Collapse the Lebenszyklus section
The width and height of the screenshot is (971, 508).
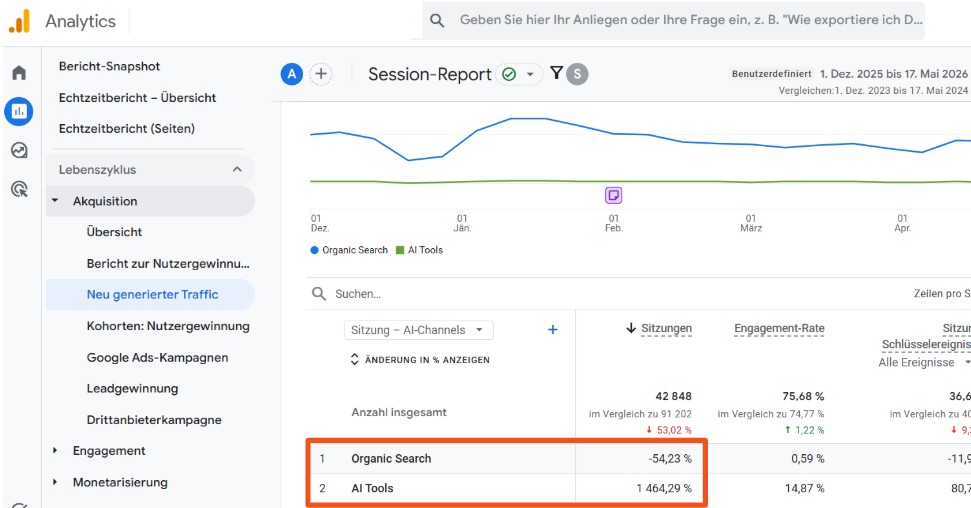237,169
